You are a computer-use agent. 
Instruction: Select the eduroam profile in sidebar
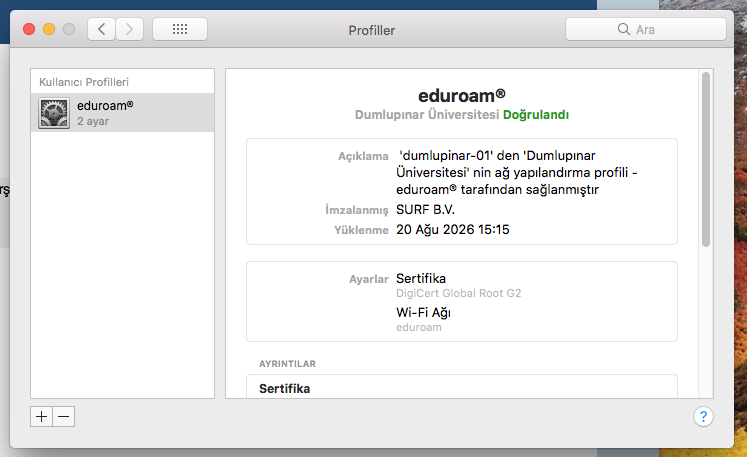[122, 113]
